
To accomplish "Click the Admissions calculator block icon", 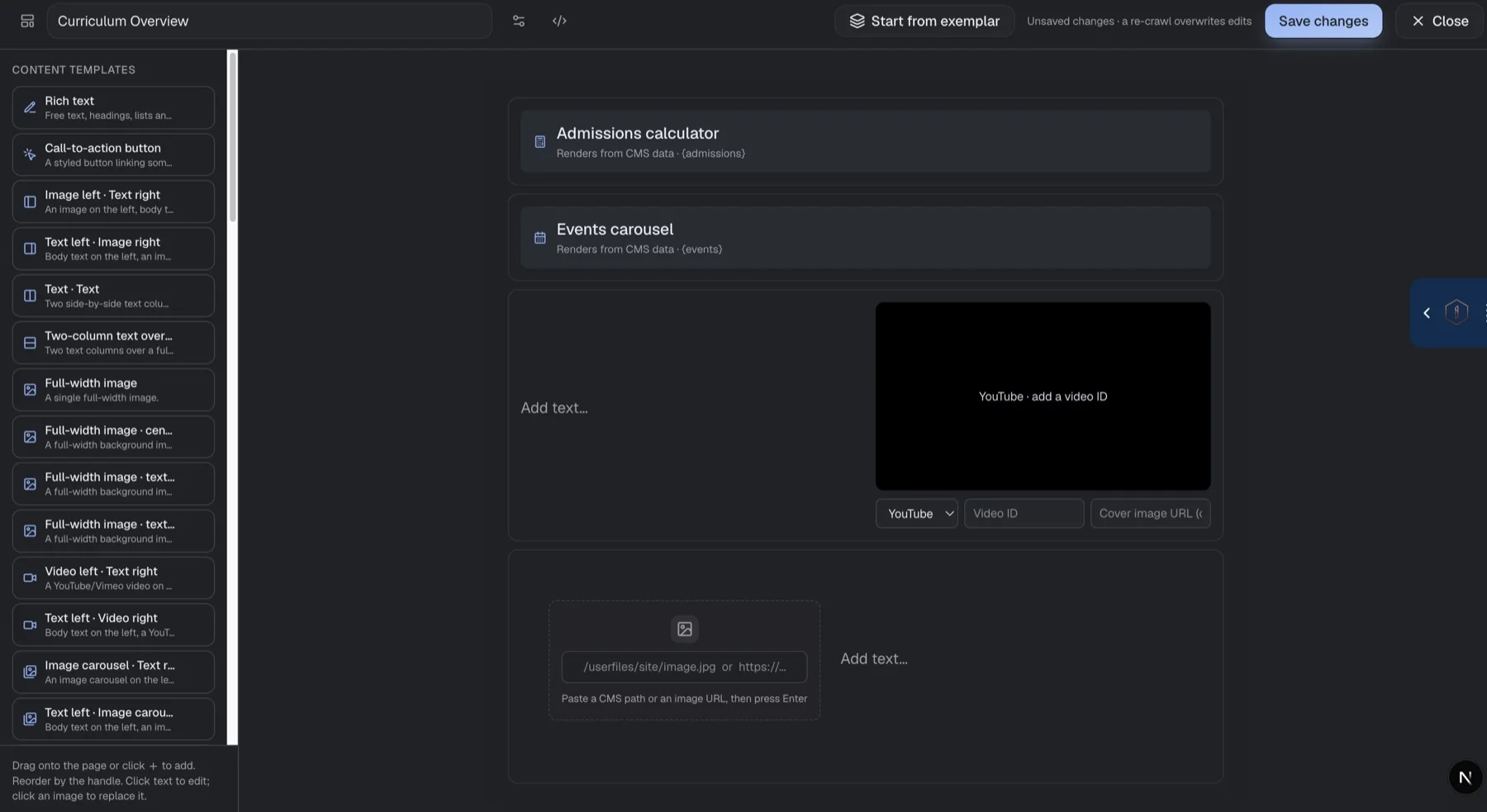I will point(540,142).
